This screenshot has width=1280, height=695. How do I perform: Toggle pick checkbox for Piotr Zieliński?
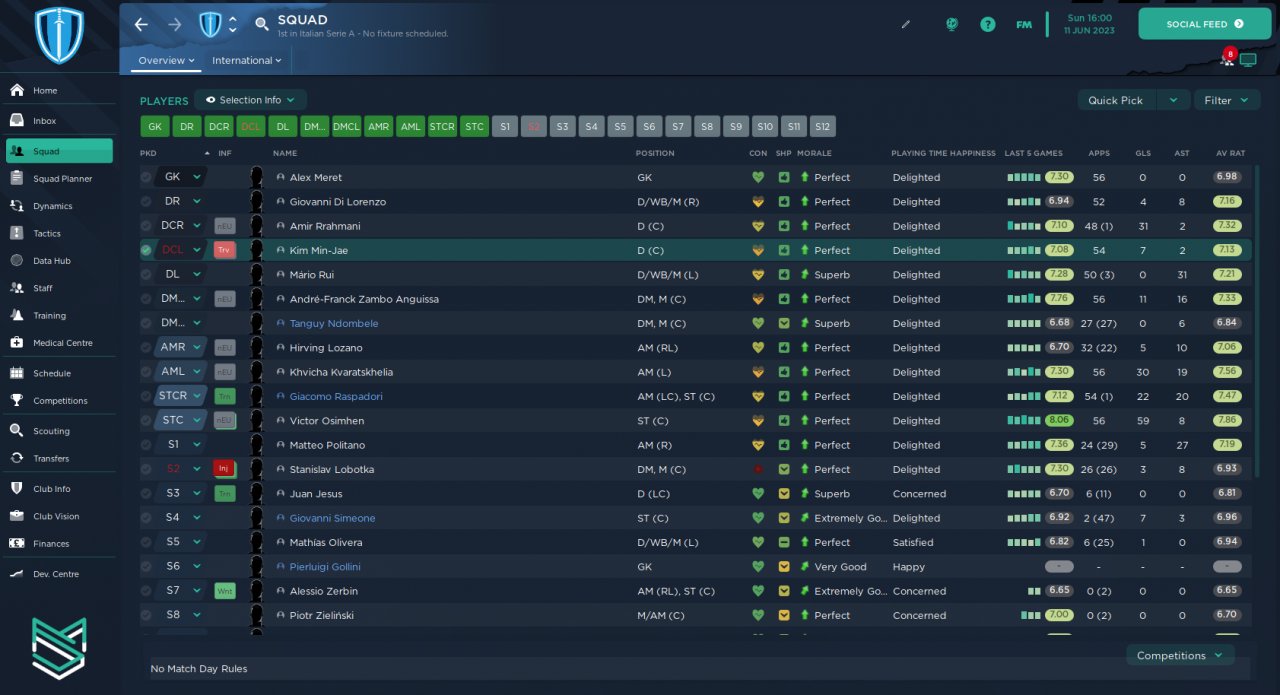point(147,615)
